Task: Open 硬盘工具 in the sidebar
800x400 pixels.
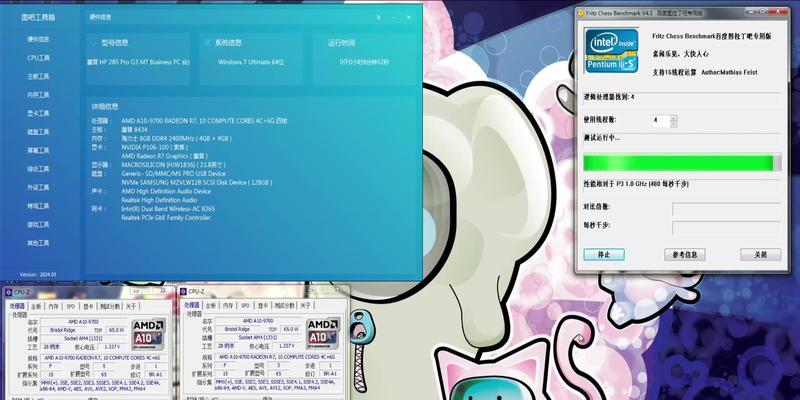Action: pyautogui.click(x=38, y=132)
